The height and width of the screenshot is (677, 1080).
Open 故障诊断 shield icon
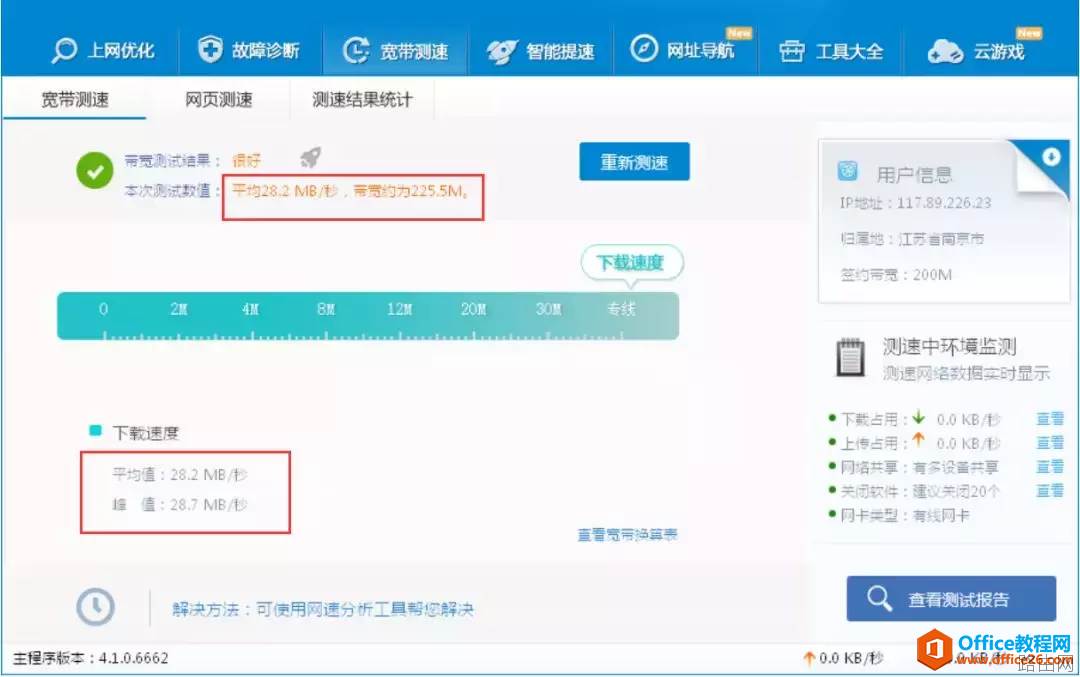[209, 50]
